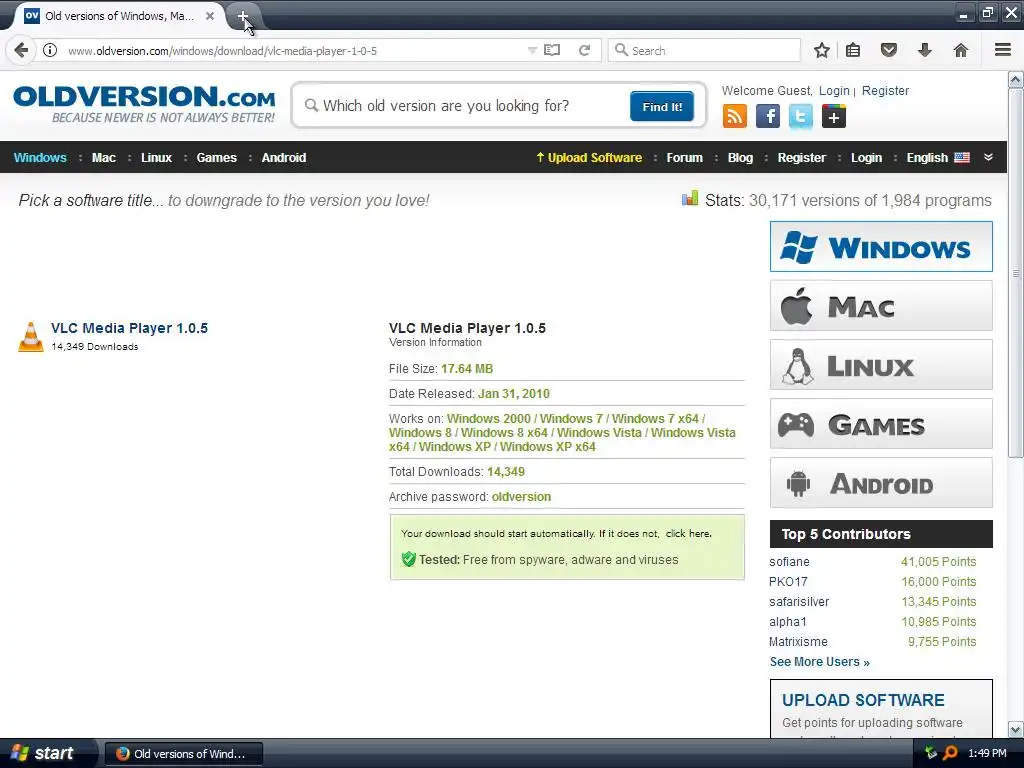The image size is (1024, 768).
Task: Click Register in the black navigation bar
Action: pyautogui.click(x=801, y=157)
